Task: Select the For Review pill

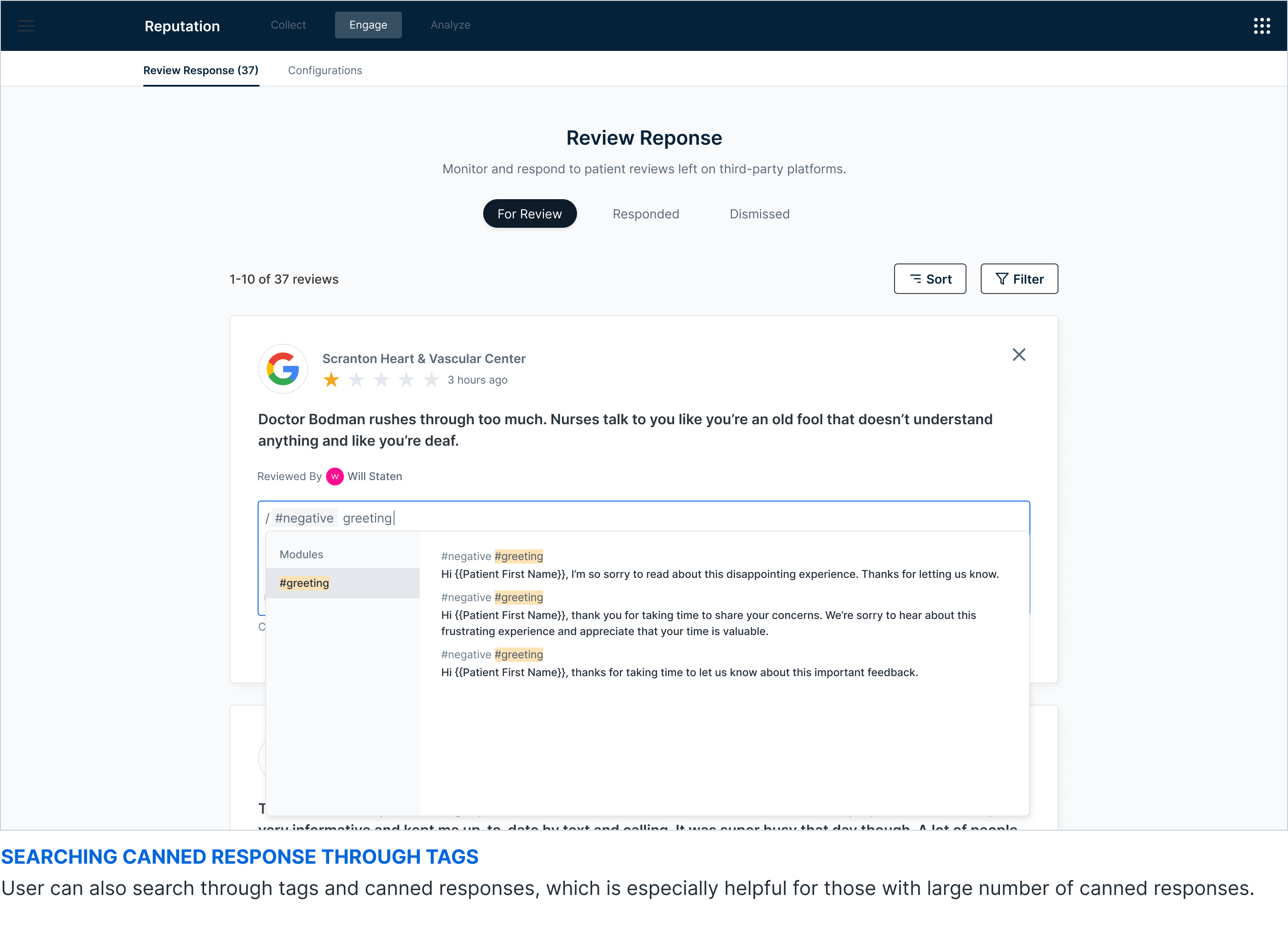Action: [529, 214]
